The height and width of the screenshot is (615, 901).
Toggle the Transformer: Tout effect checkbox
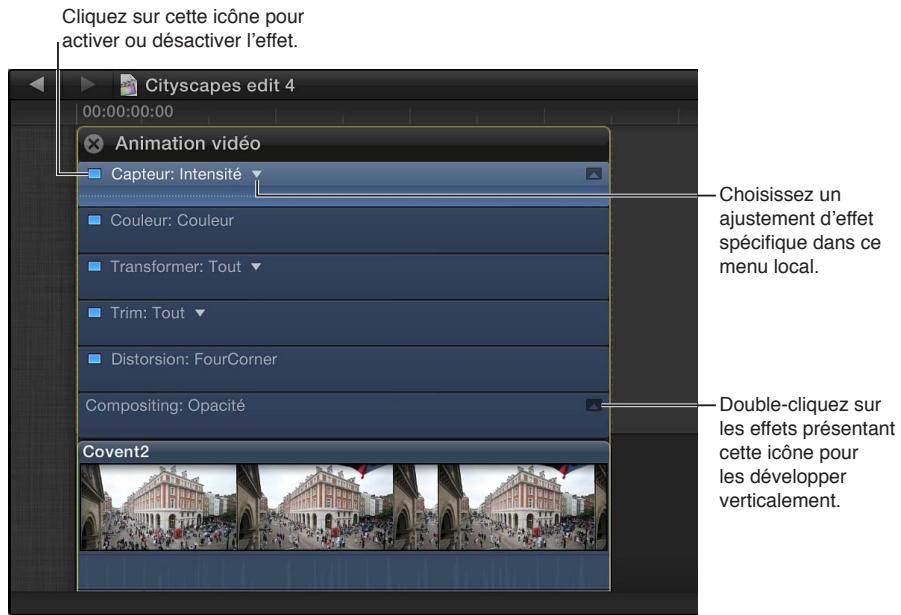(94, 266)
